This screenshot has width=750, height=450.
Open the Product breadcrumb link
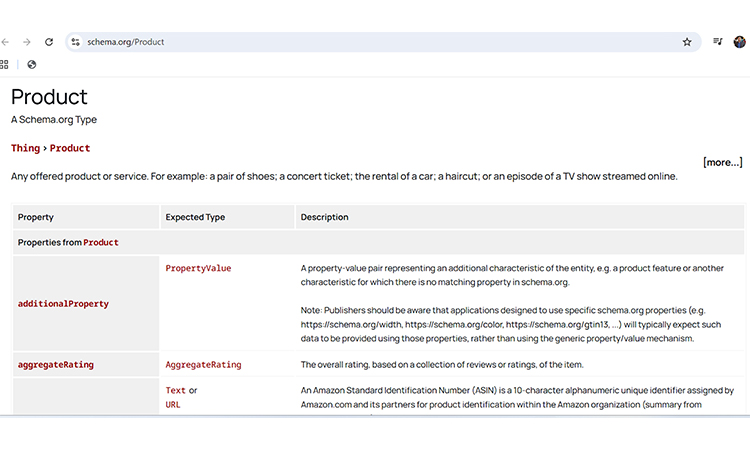[x=70, y=148]
